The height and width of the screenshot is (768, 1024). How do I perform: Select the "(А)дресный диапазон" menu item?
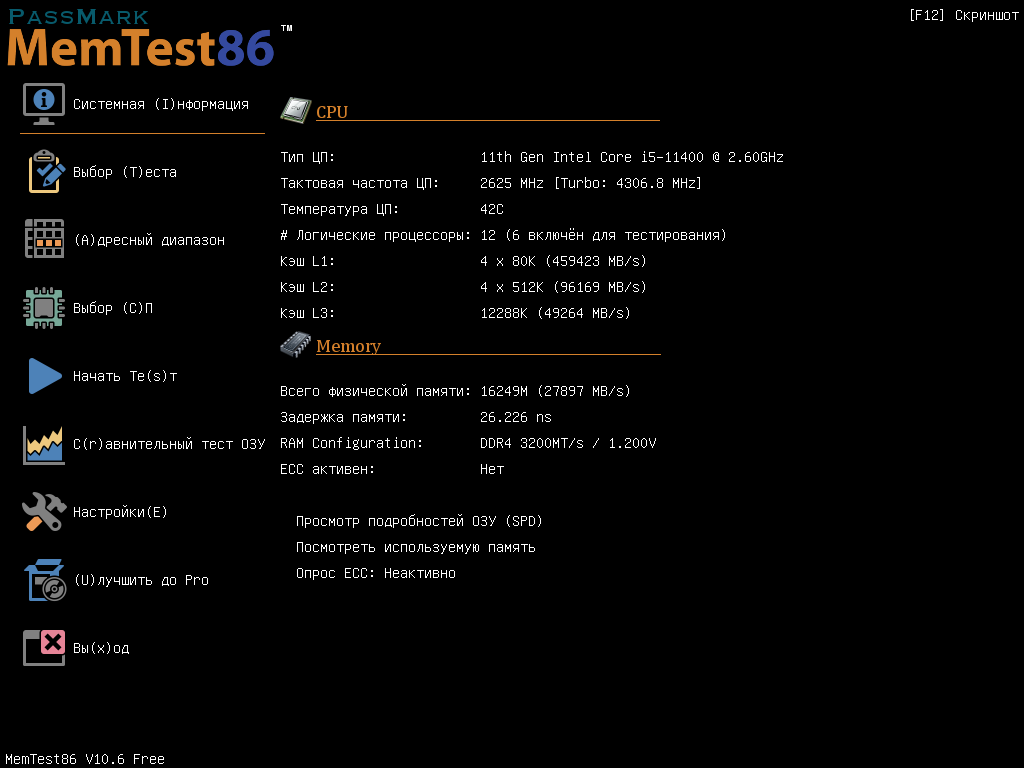click(x=150, y=240)
